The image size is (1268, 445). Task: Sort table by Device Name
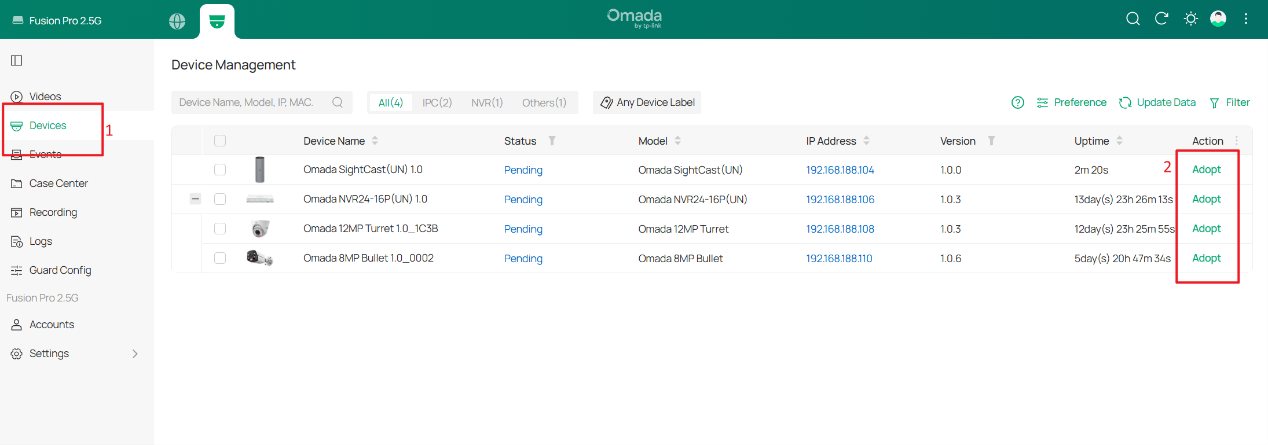(x=375, y=141)
